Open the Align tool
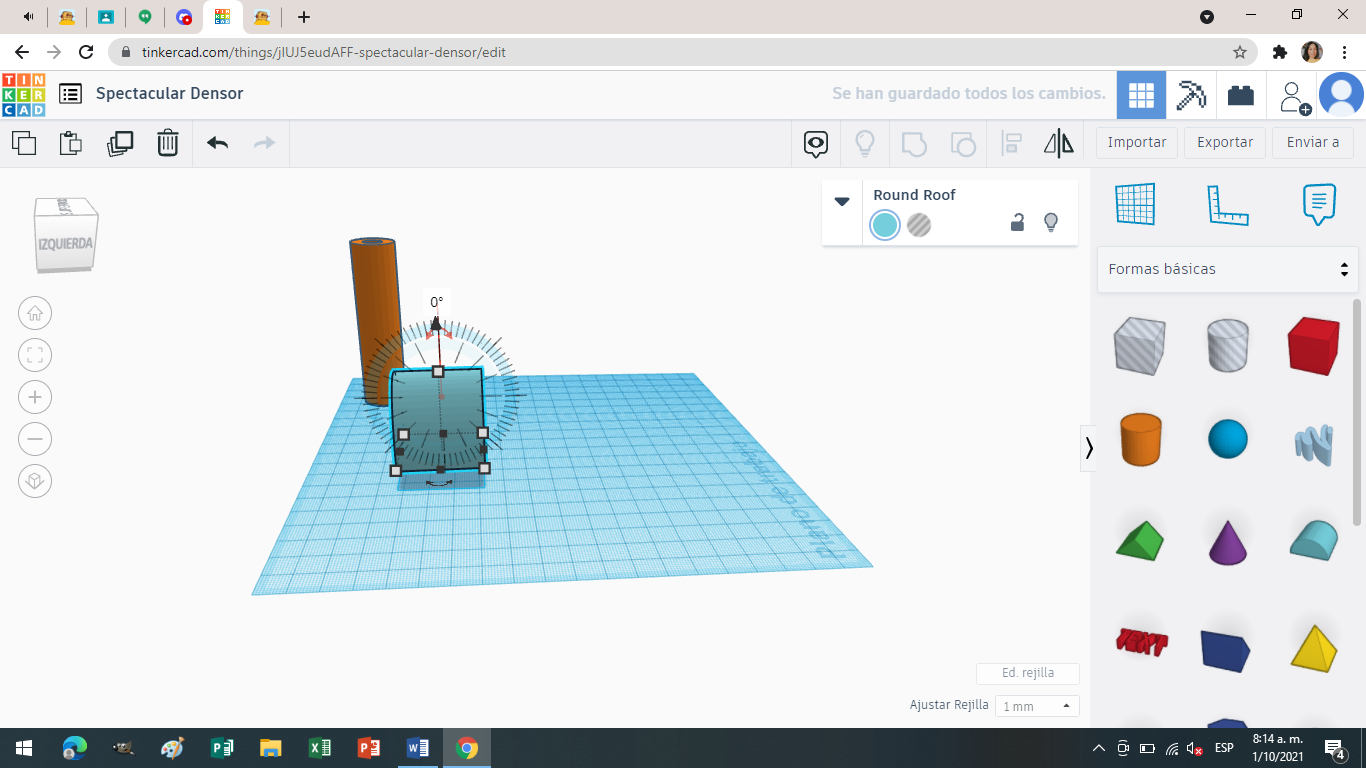1366x768 pixels. (x=1012, y=144)
